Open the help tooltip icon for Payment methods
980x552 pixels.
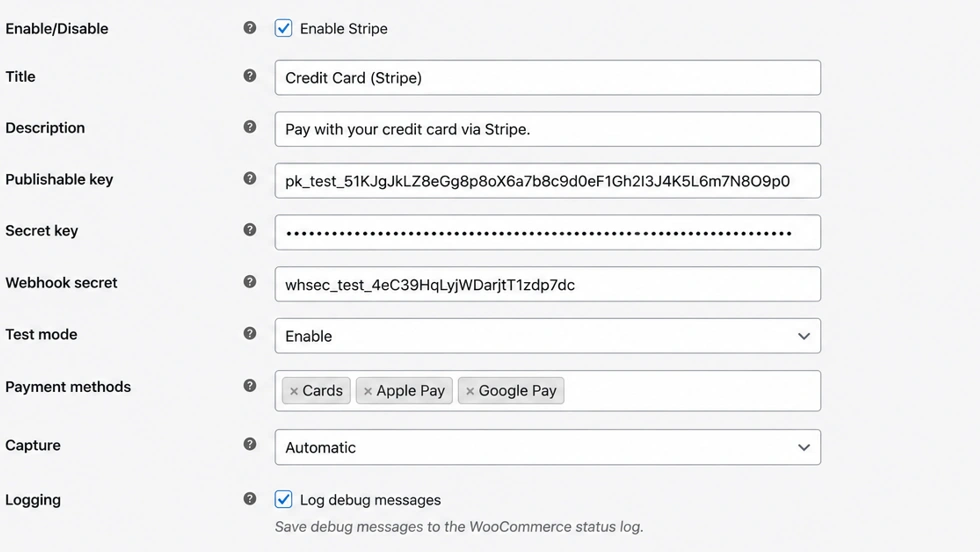[249, 386]
